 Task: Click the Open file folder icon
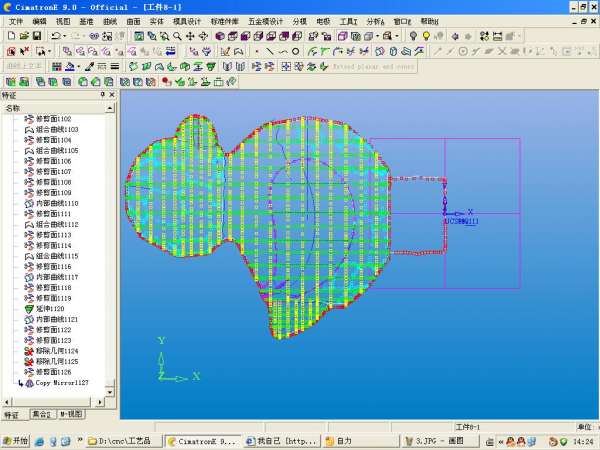(22, 36)
